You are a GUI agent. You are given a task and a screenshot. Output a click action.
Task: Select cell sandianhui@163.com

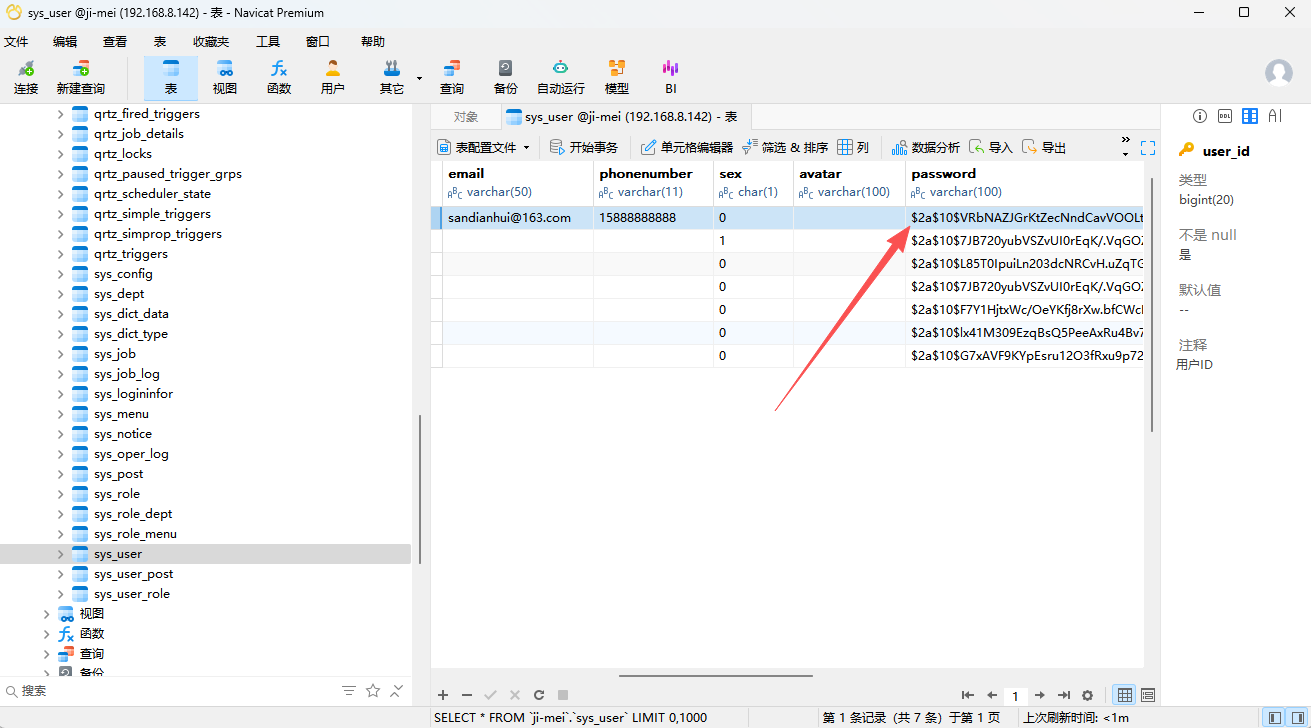[517, 217]
